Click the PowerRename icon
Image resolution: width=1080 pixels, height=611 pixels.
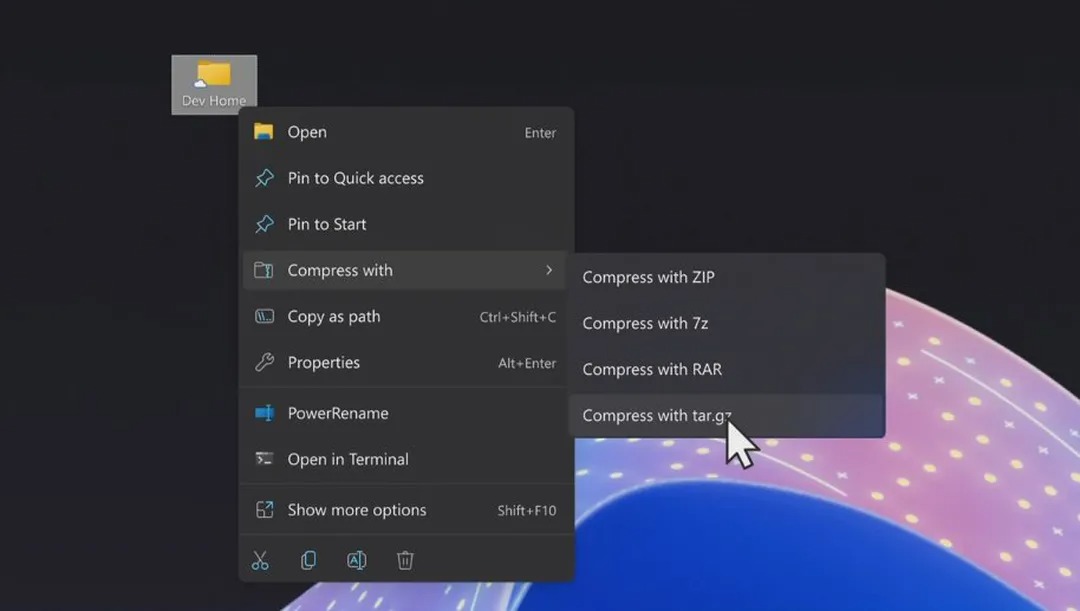[x=264, y=413]
